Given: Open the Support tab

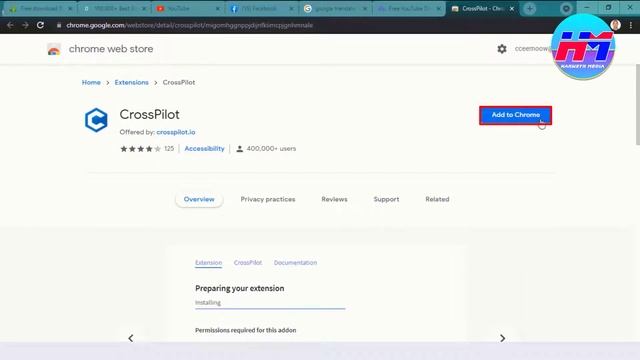Looking at the screenshot, I should 386,199.
